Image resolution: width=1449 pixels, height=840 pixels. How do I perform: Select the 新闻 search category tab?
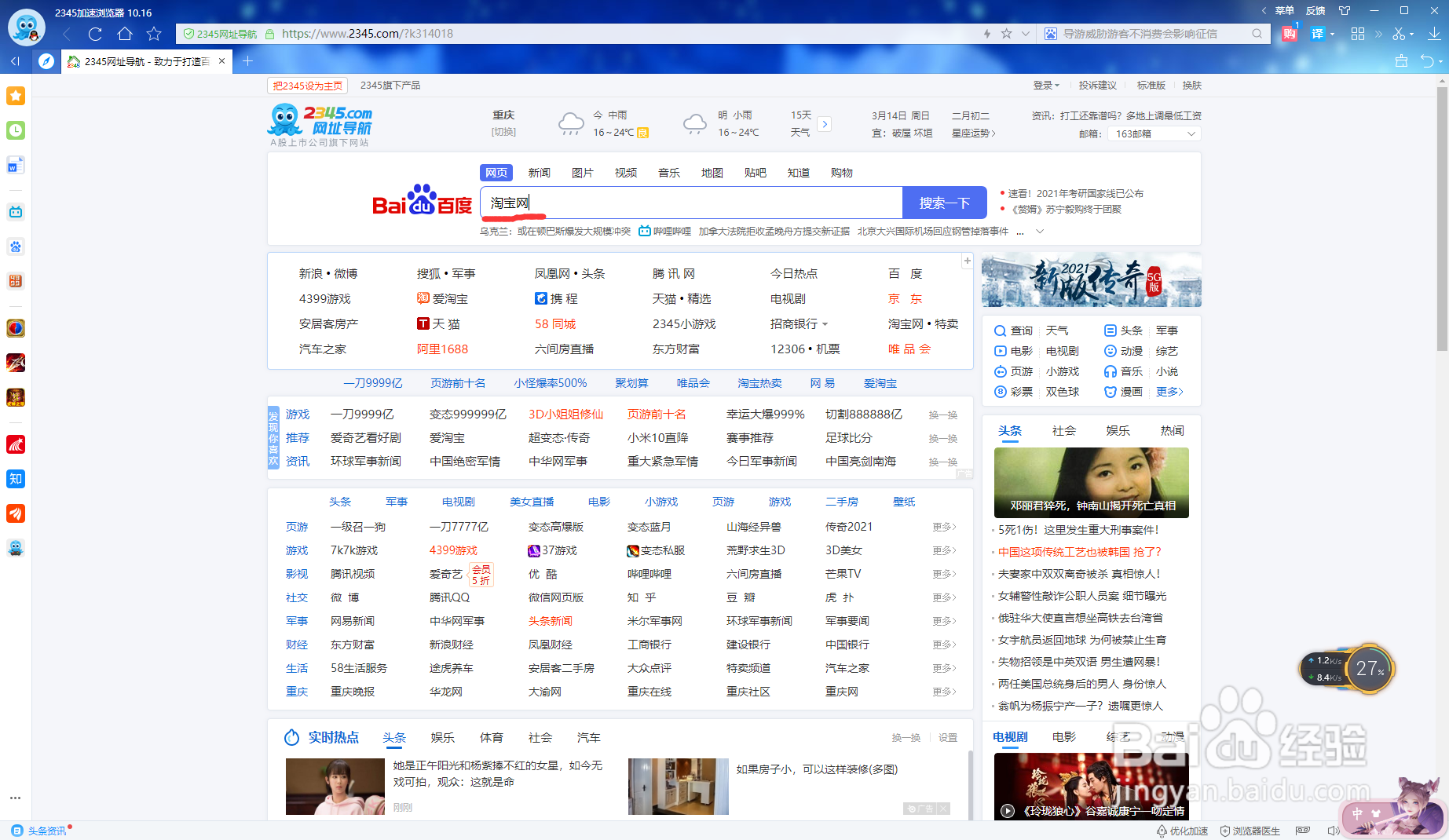tap(539, 173)
